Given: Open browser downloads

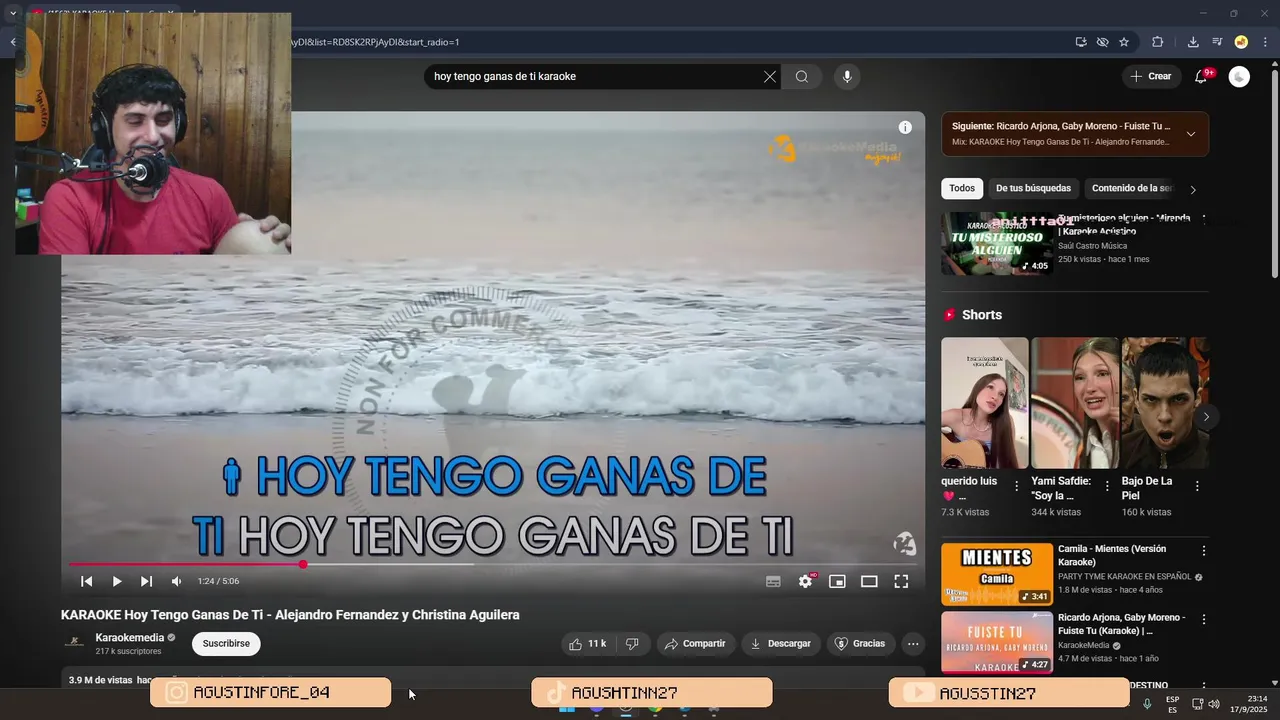Looking at the screenshot, I should pos(1193,42).
